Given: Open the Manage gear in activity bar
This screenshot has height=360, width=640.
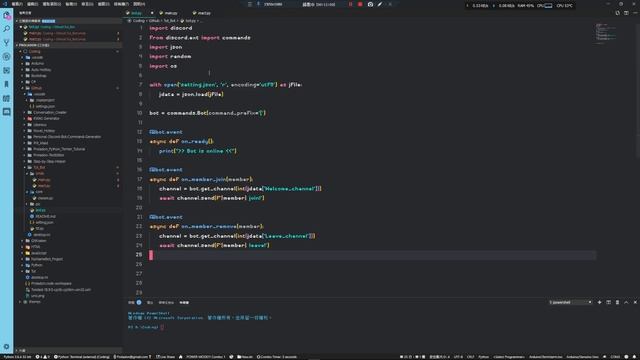Looking at the screenshot, I should (x=7, y=347).
